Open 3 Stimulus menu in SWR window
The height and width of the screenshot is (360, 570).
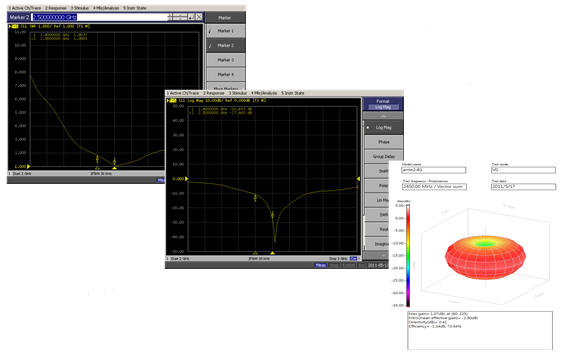click(x=80, y=8)
